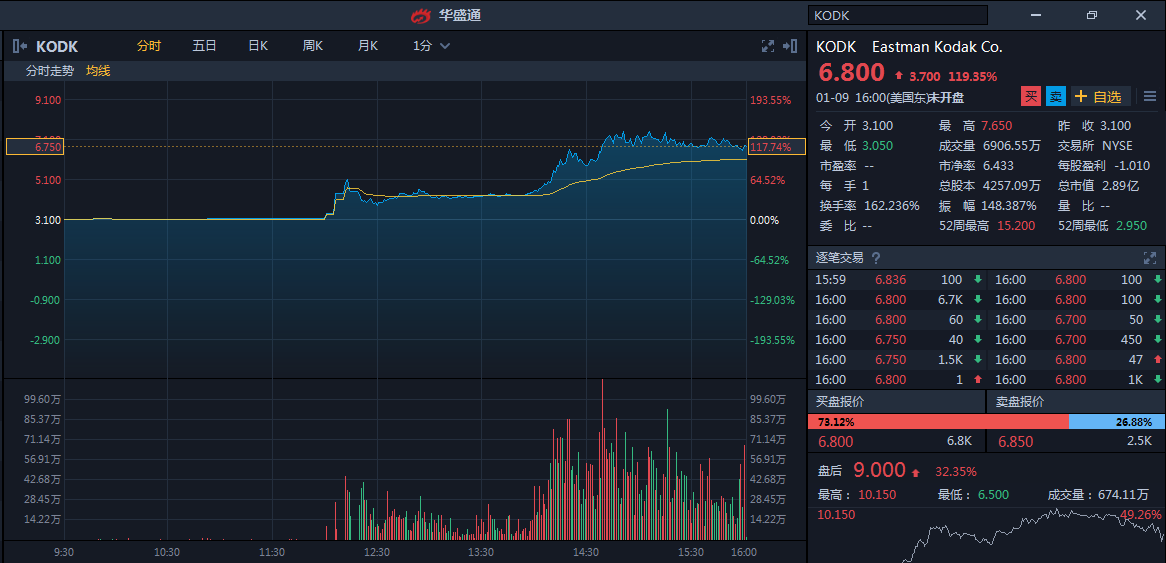Image resolution: width=1166 pixels, height=563 pixels.
Task: Click the KODK symbol search field
Action: tap(897, 15)
